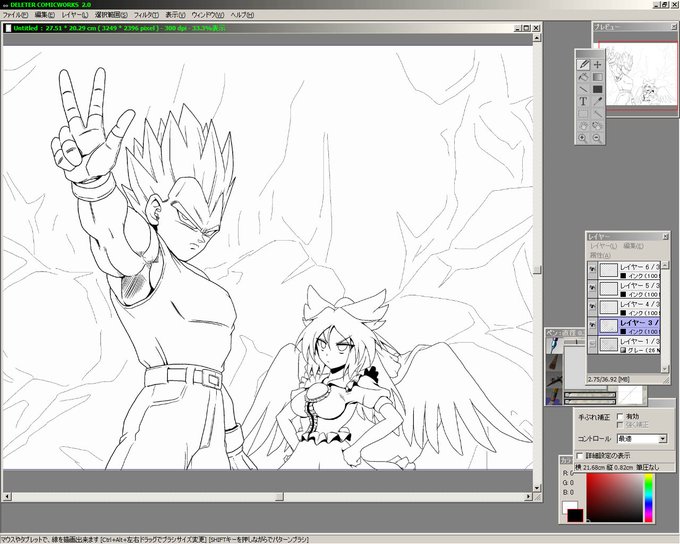Viewport: 680px width, 544px height.
Task: Open the ファイル(F) menu
Action: (15, 15)
